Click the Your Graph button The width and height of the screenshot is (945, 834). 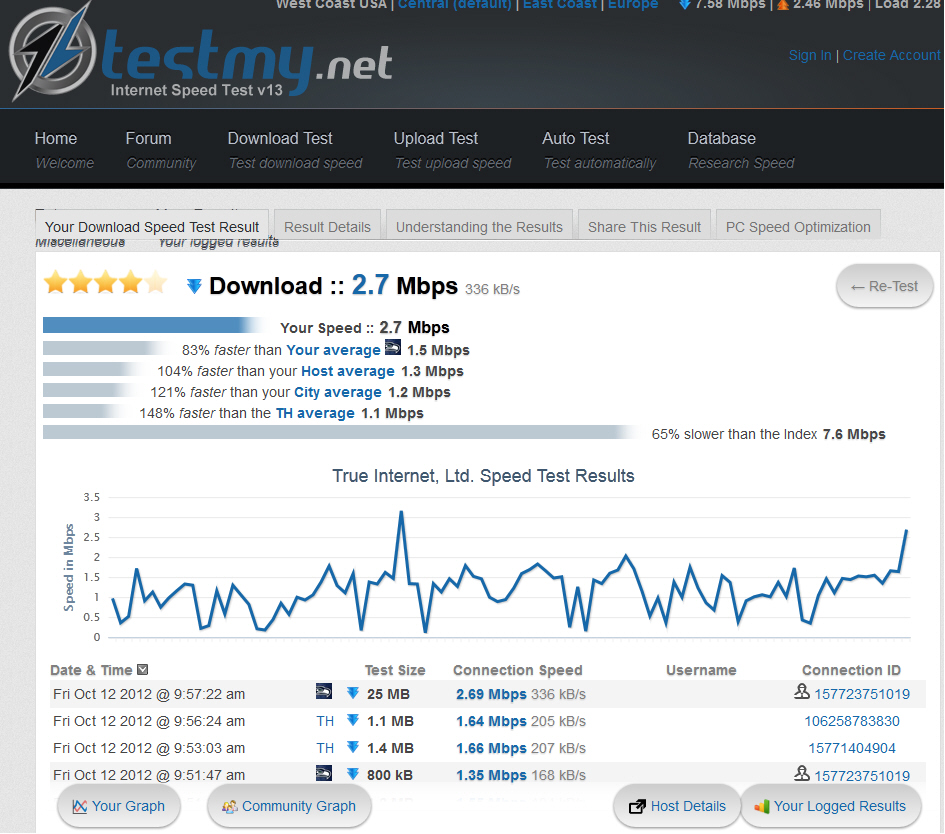pyautogui.click(x=119, y=806)
